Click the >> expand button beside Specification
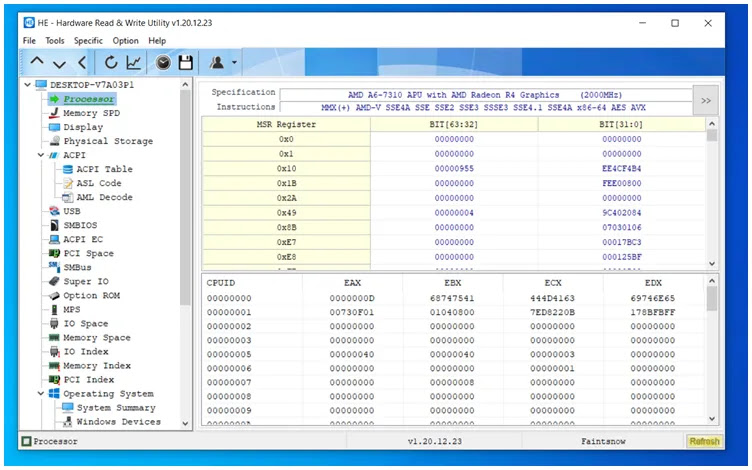Viewport: 752px width, 470px height. click(x=705, y=100)
